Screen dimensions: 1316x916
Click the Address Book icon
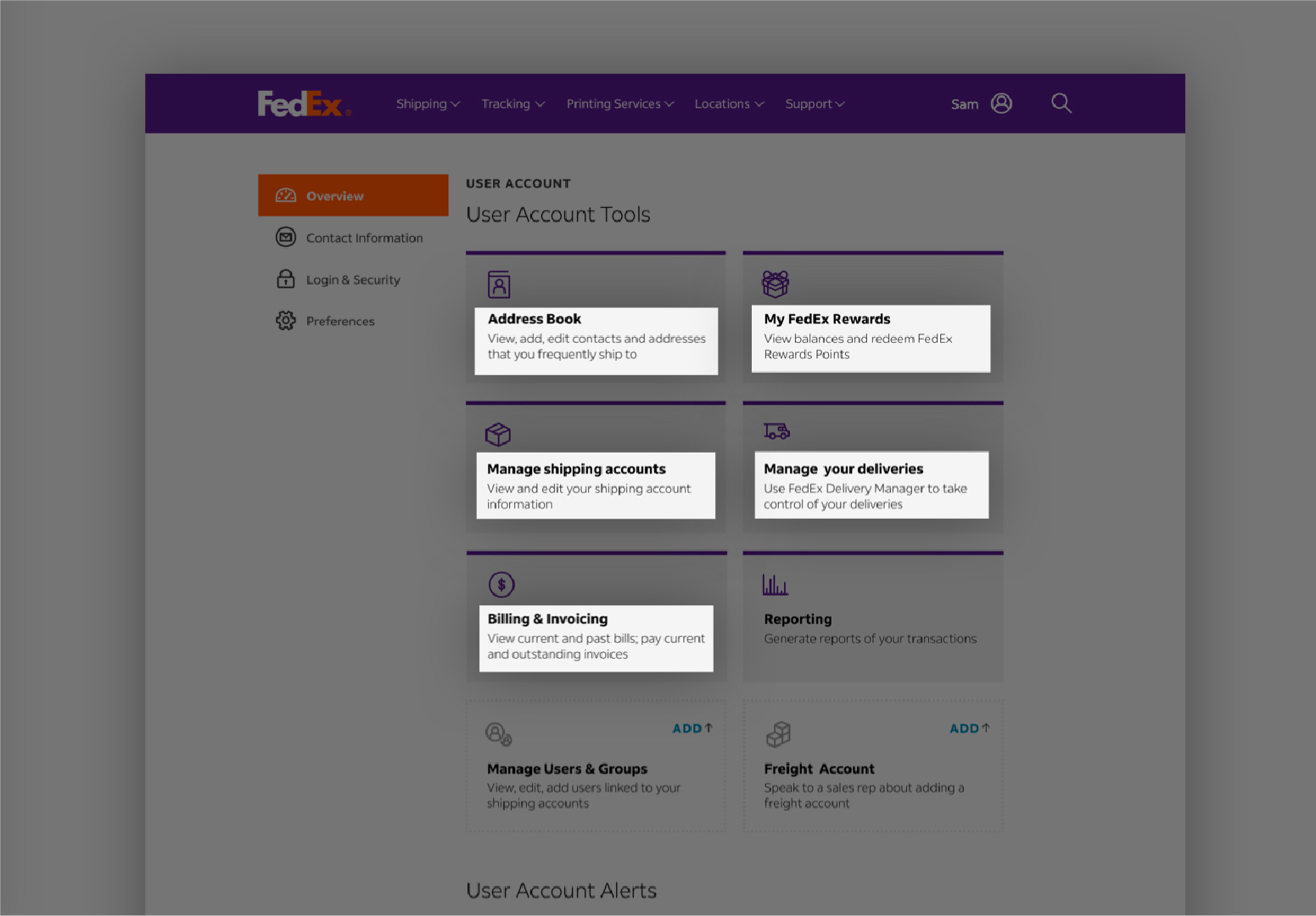pyautogui.click(x=499, y=284)
